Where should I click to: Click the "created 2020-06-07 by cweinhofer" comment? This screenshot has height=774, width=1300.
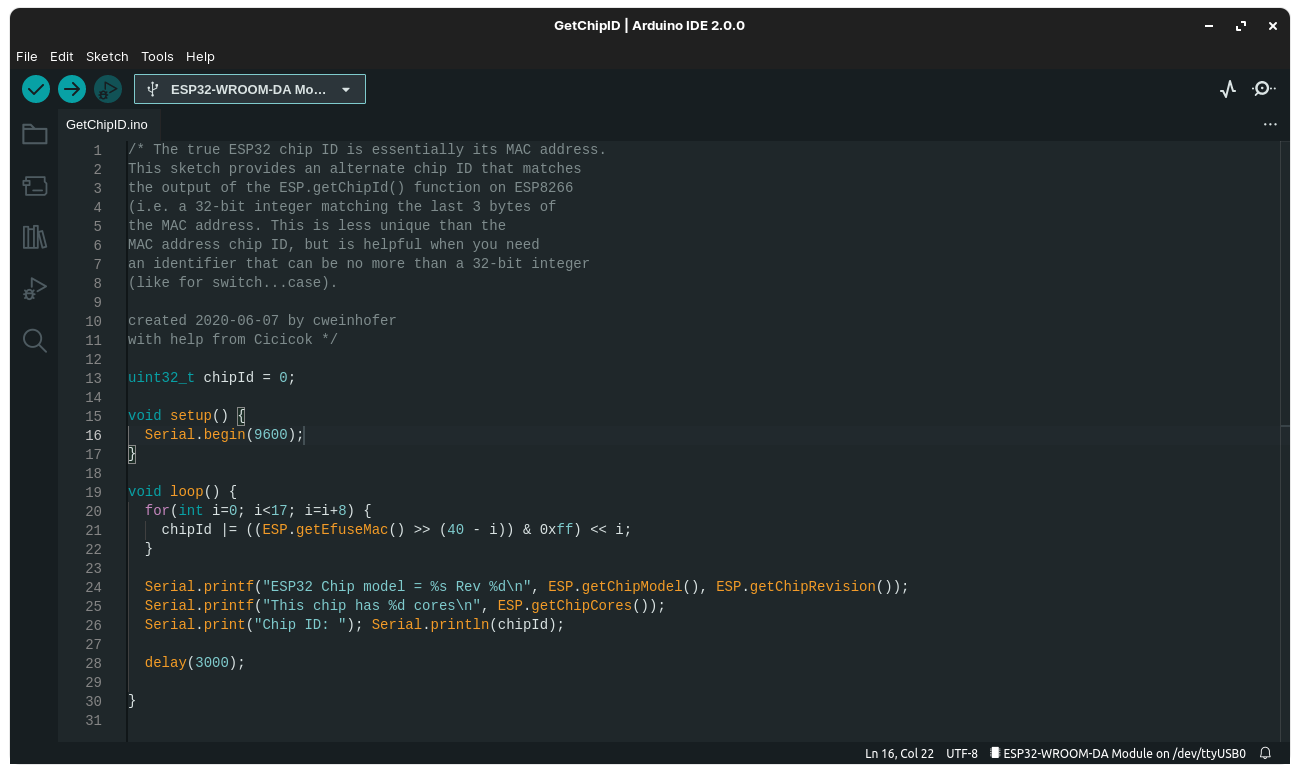(262, 321)
